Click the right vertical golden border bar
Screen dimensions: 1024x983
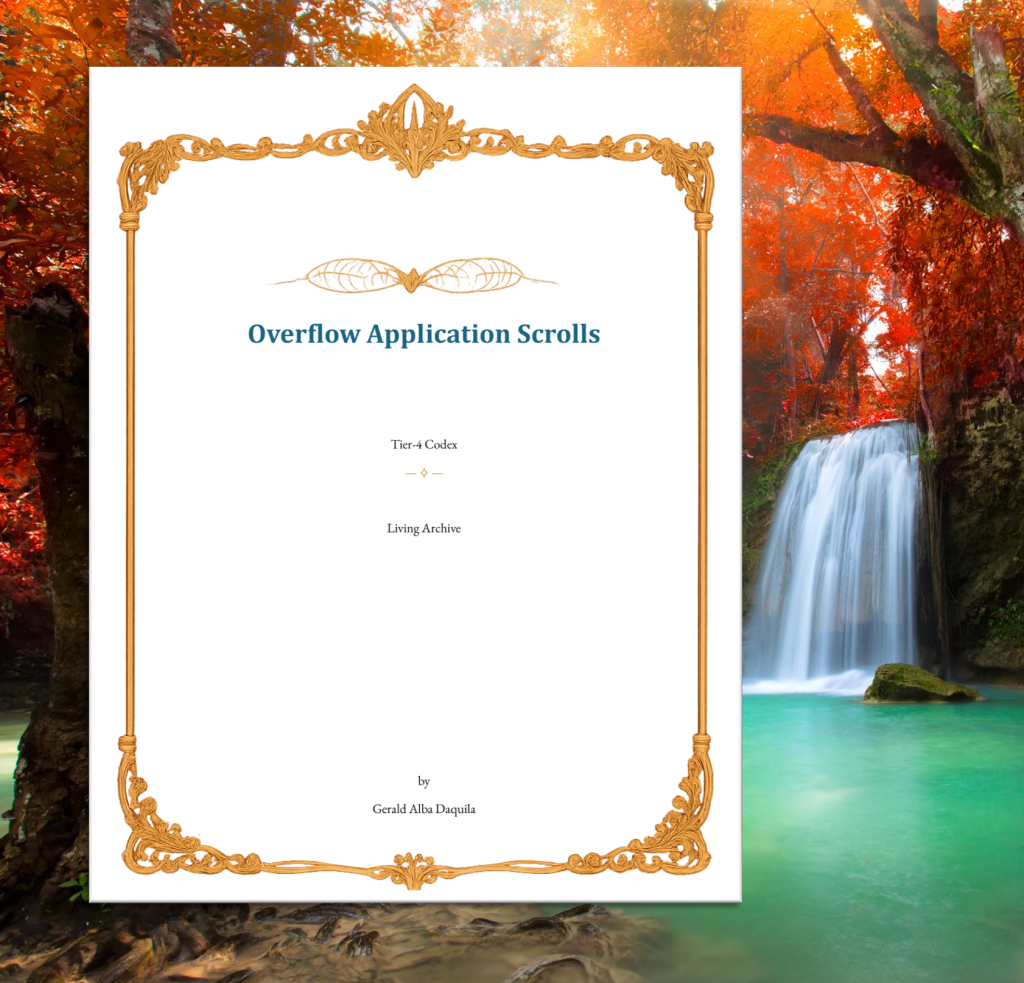tap(702, 480)
